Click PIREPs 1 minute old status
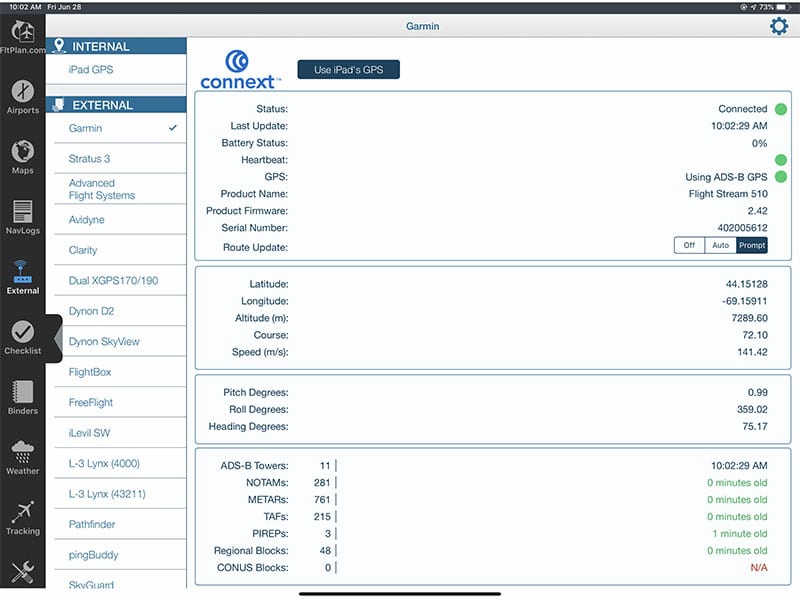Screen dimensions: 800x600 point(740,534)
